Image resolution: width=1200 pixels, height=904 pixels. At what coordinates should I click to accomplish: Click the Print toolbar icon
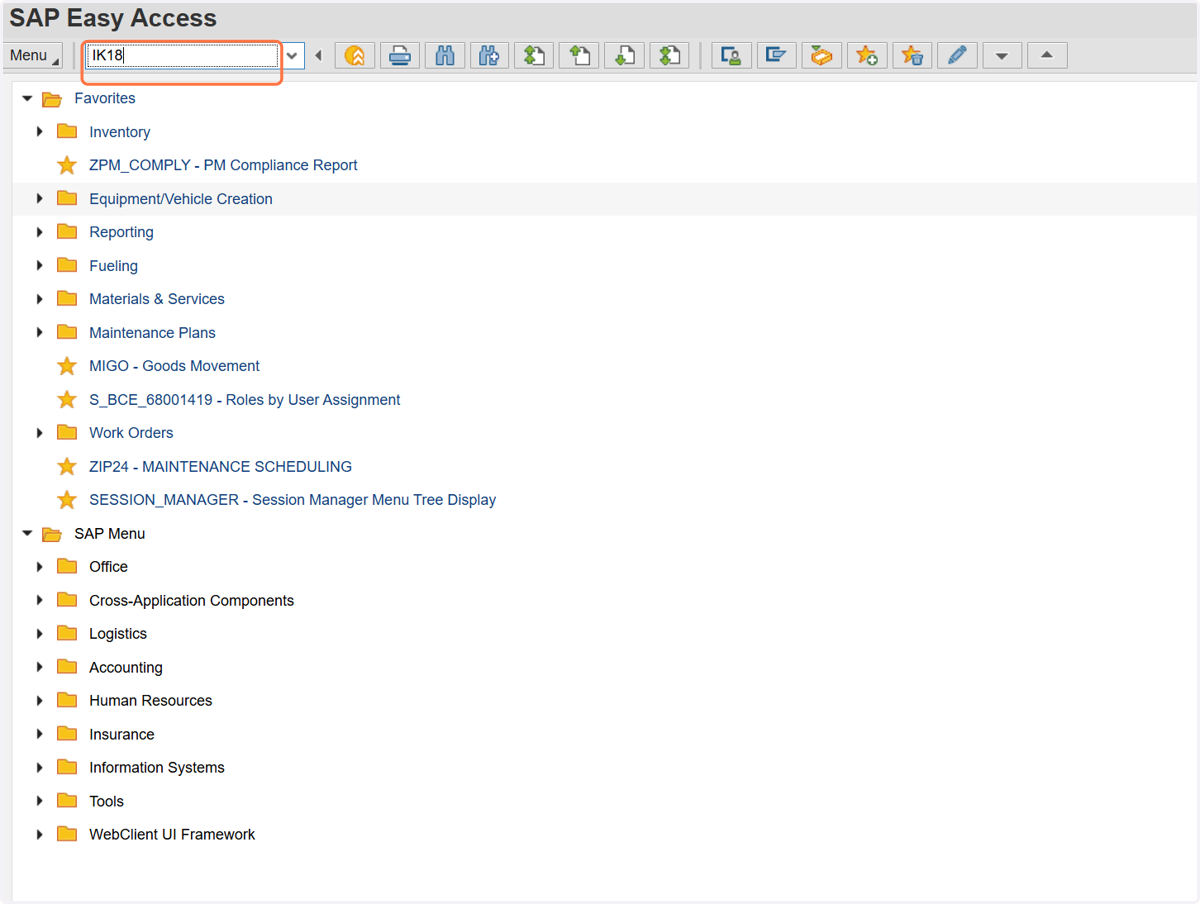[x=400, y=56]
